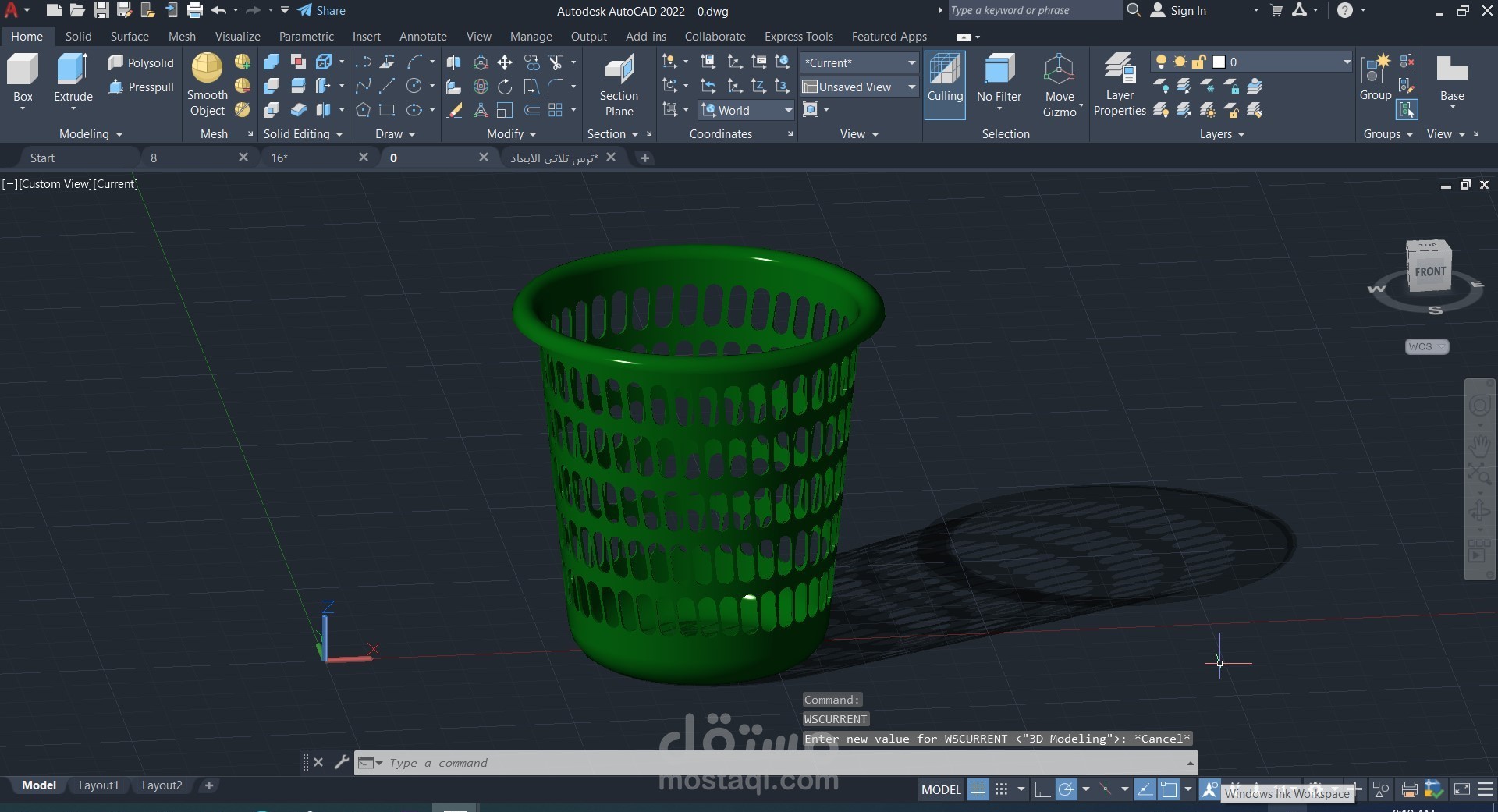Open the Section Plane tool
The height and width of the screenshot is (812, 1498).
pos(619,84)
